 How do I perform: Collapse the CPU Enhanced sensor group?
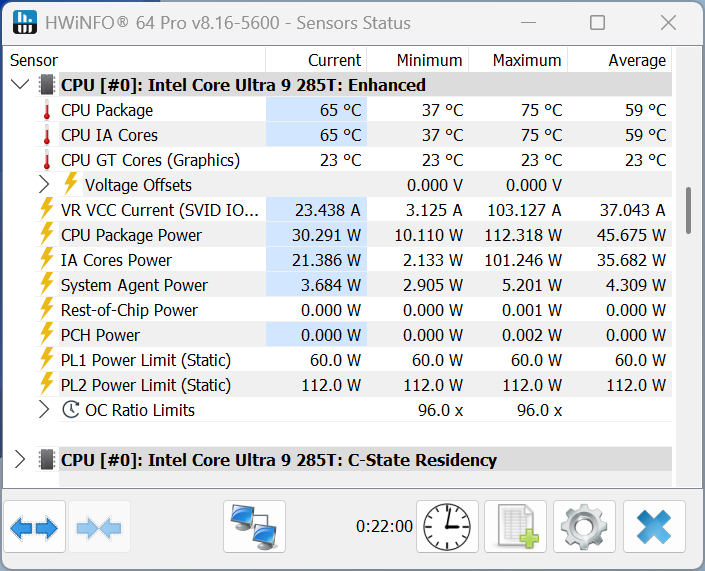(x=19, y=85)
